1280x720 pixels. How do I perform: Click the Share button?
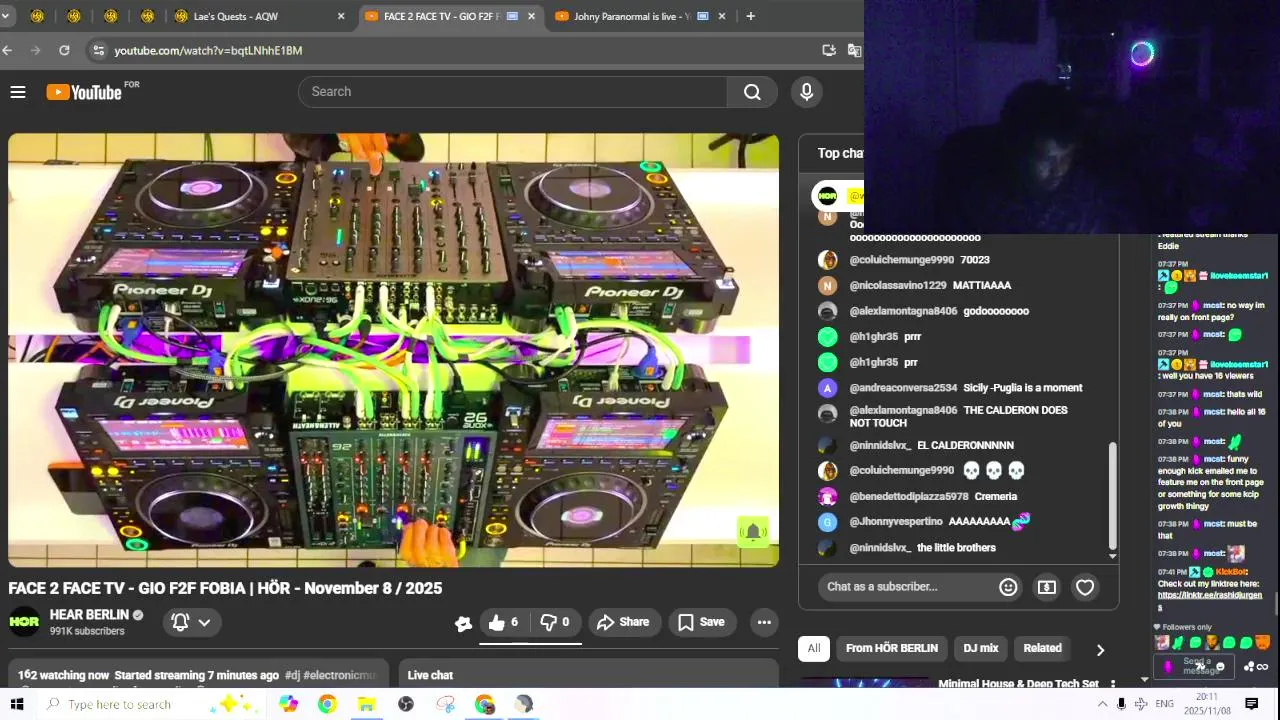(x=623, y=622)
